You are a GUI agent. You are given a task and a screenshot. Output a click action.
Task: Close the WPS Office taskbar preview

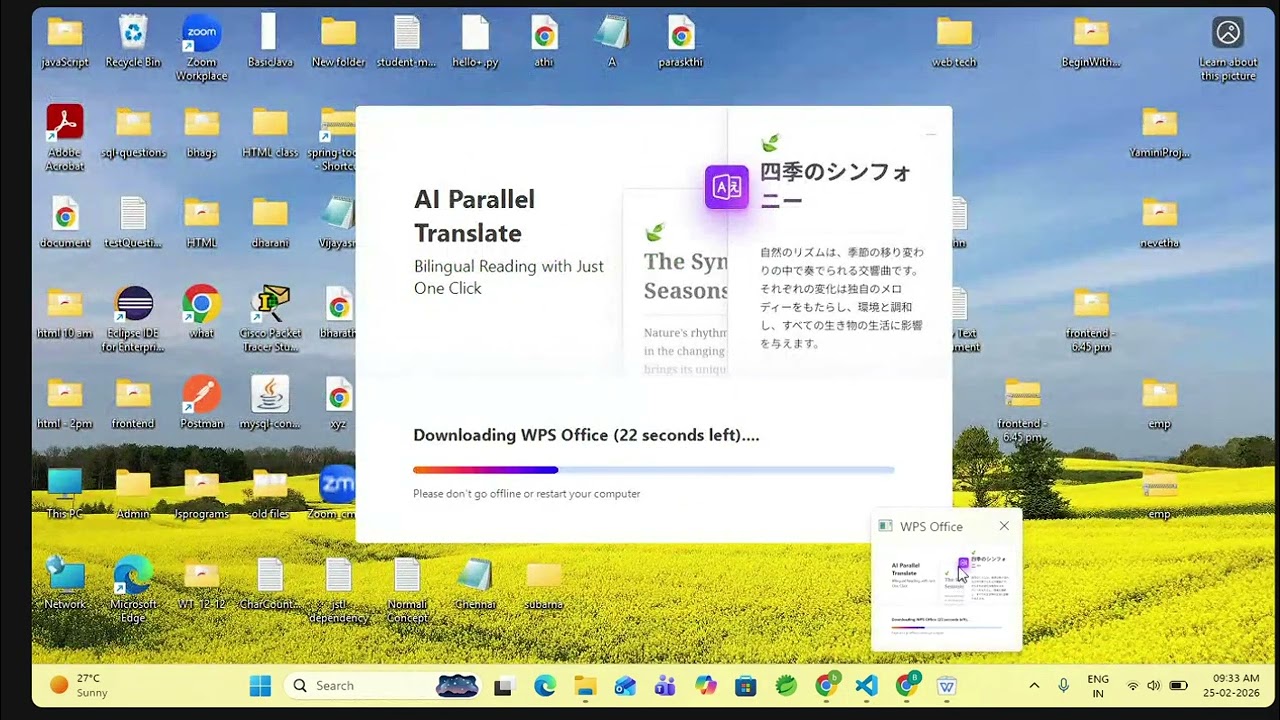pyautogui.click(x=1004, y=526)
